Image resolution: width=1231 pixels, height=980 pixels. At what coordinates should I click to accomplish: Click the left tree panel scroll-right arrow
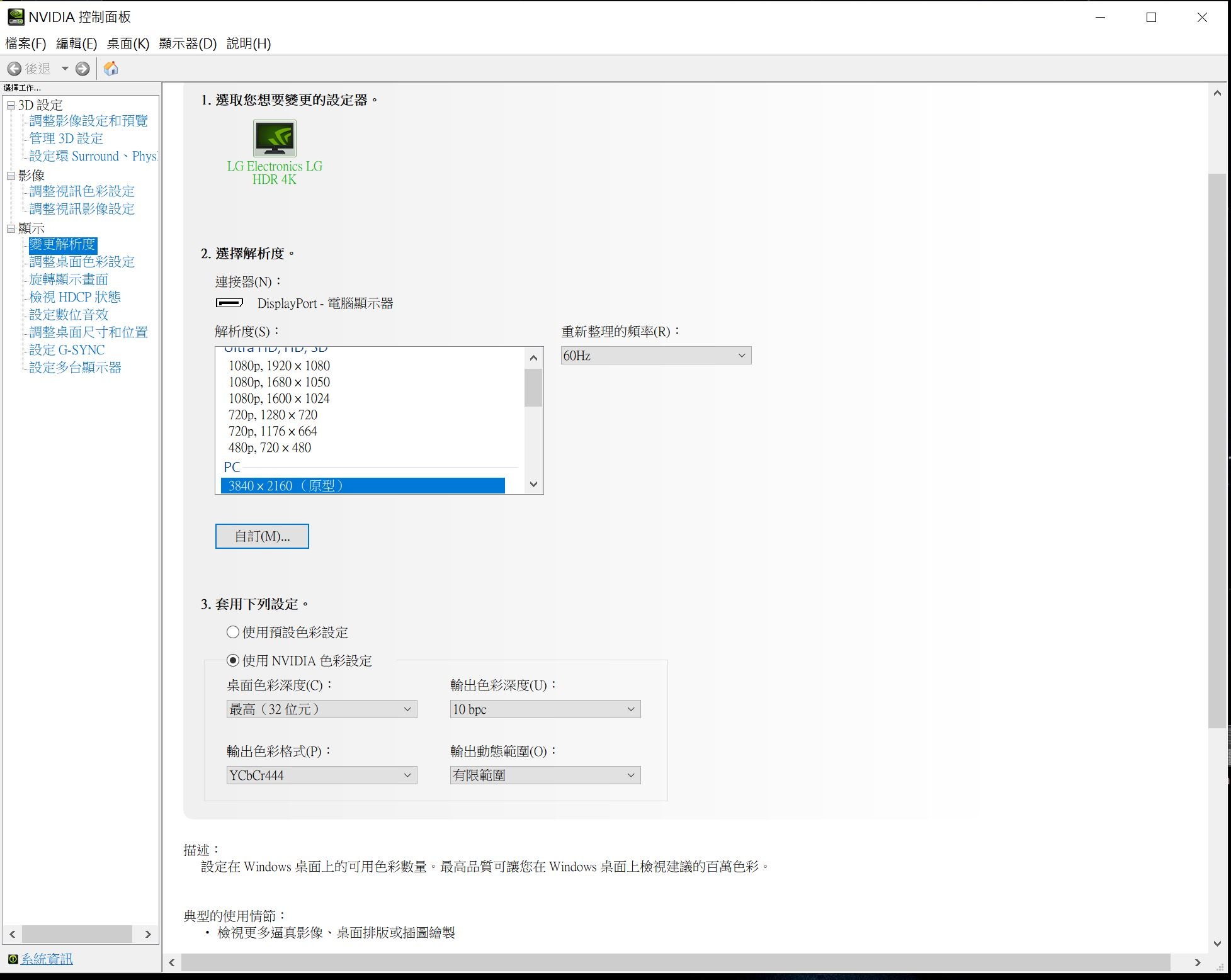point(148,934)
